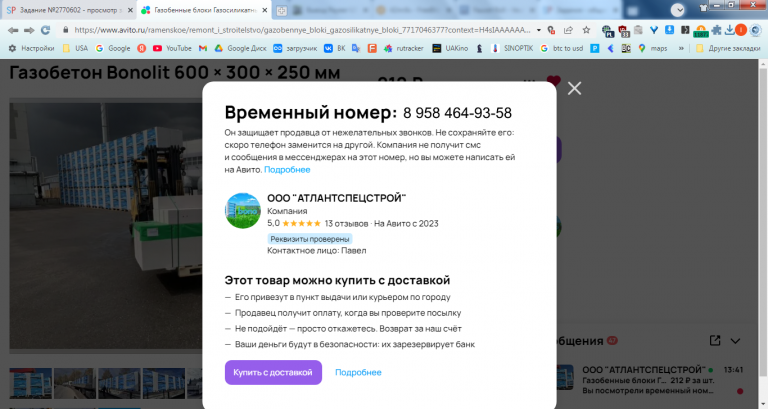Select the fourth gallery thumbnail
The image size is (768, 409).
click(x=164, y=383)
